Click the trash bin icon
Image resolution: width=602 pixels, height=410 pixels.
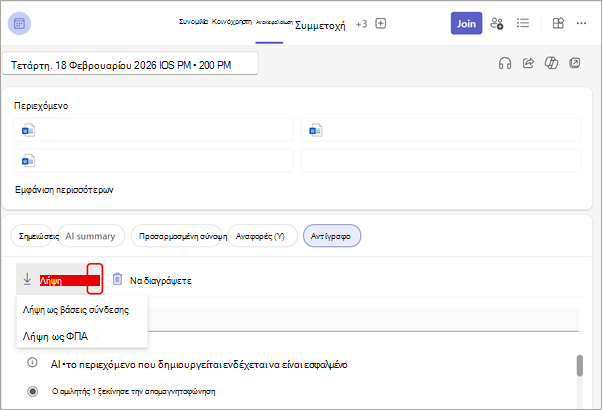coord(117,279)
